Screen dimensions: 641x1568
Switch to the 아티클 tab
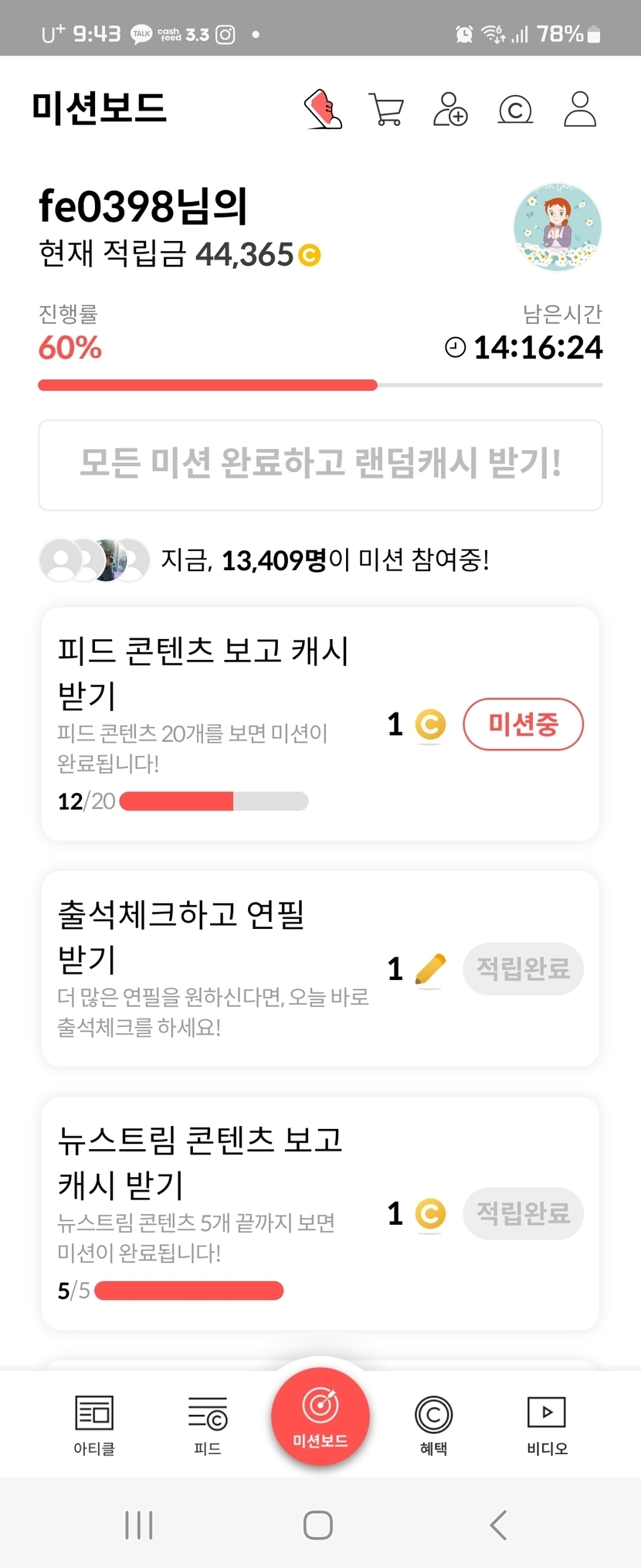pos(94,1424)
